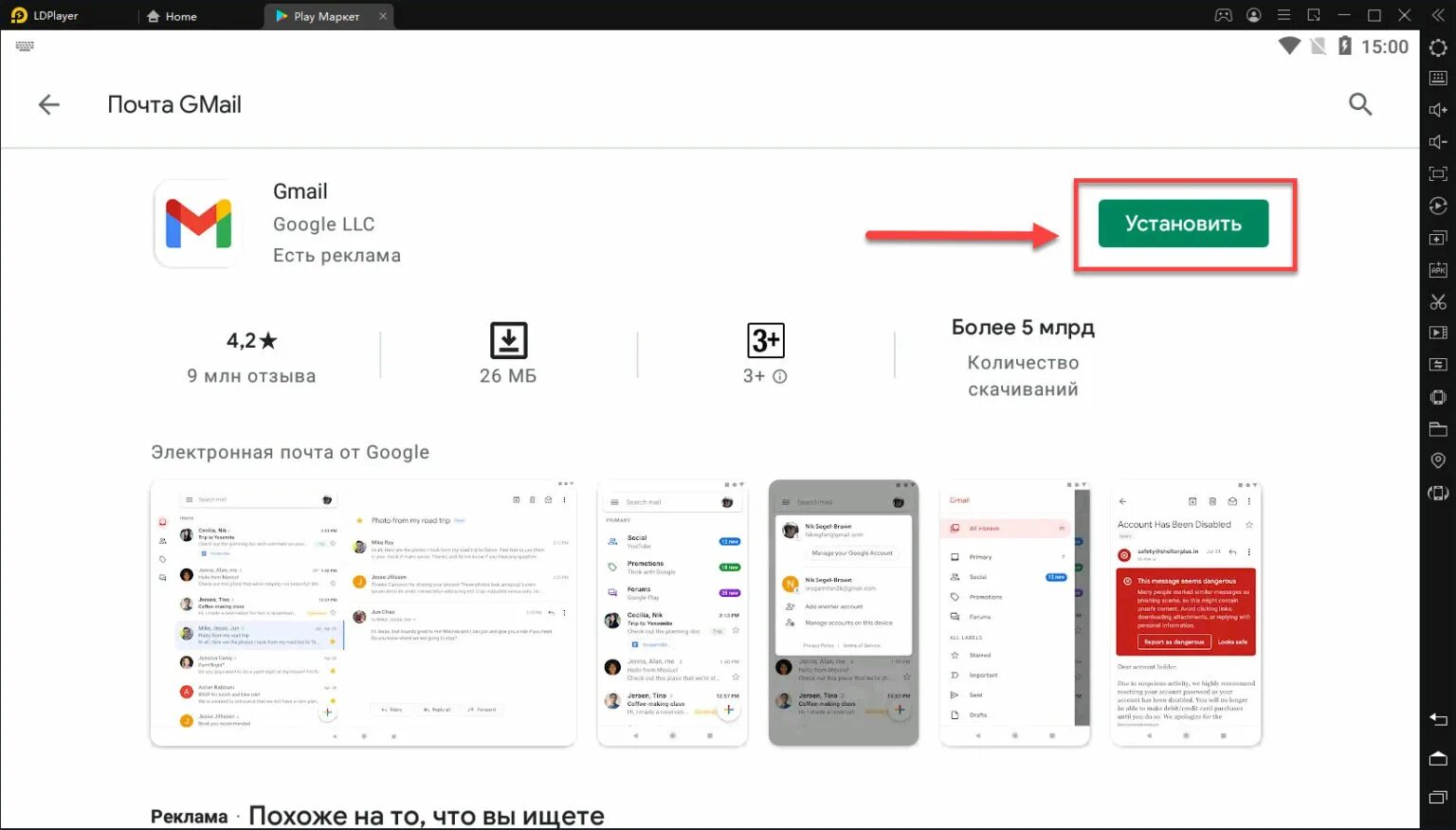
Task: Click Более 5 млрд downloads text
Action: 1023,328
